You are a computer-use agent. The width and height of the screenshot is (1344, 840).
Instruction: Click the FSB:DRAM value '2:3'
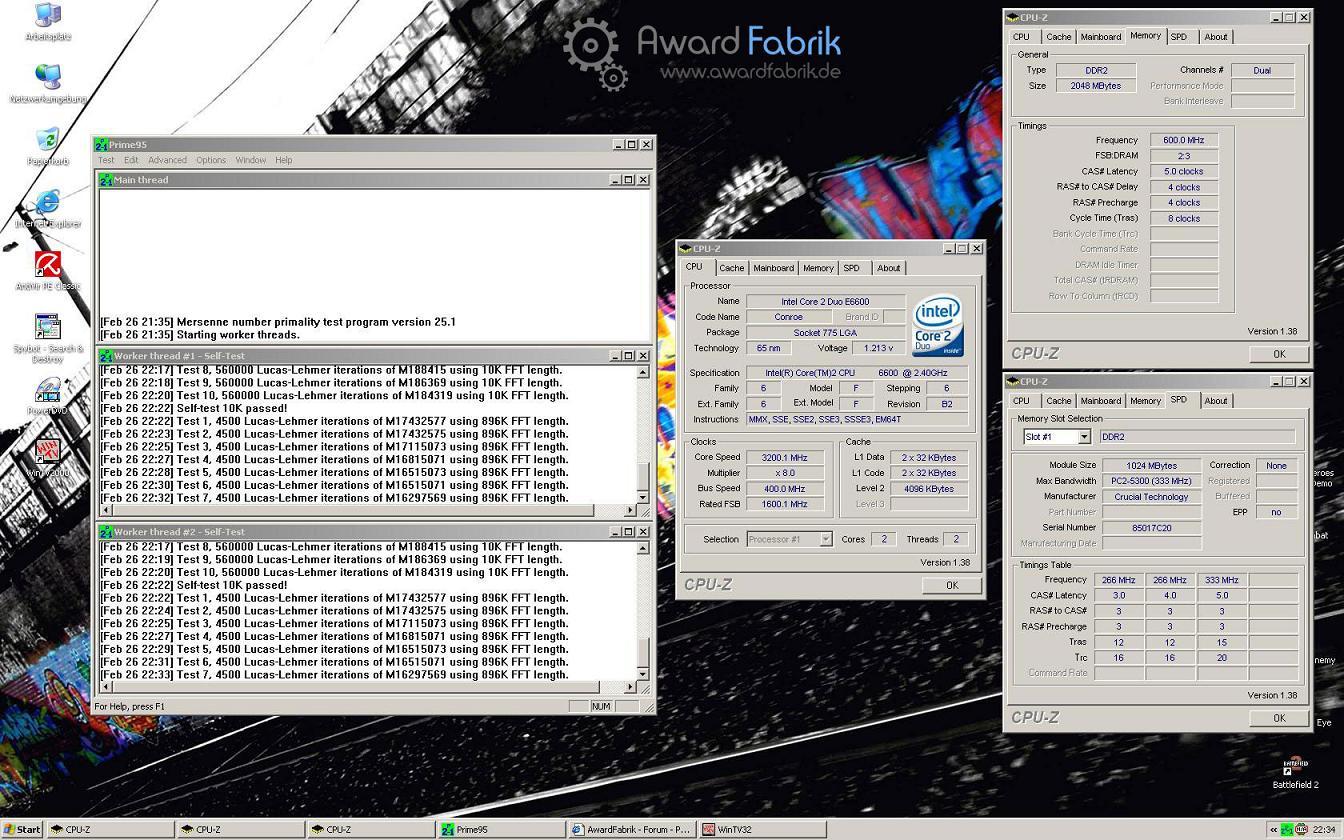1184,156
